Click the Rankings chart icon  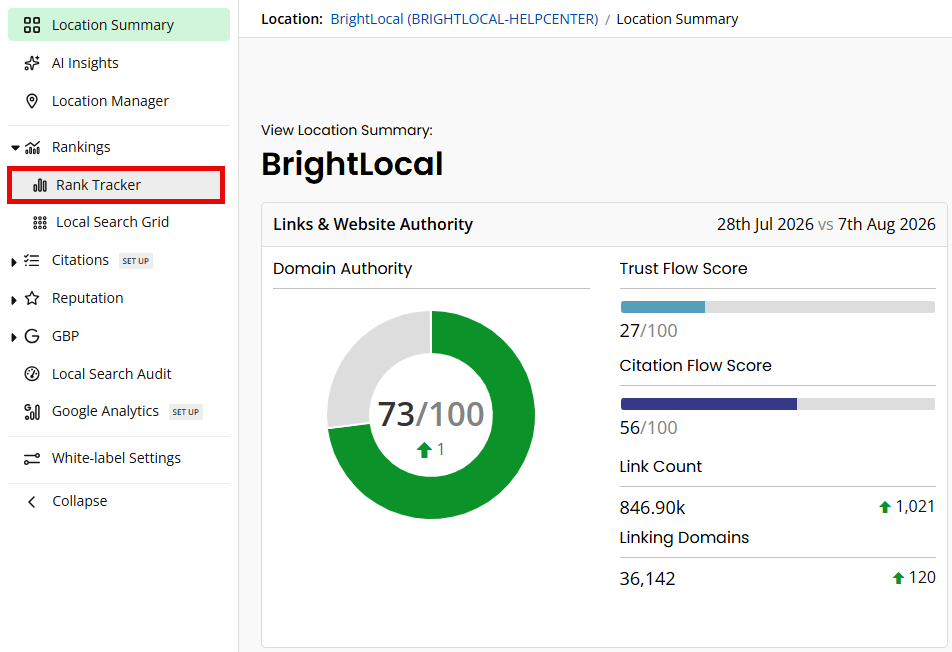pos(32,147)
